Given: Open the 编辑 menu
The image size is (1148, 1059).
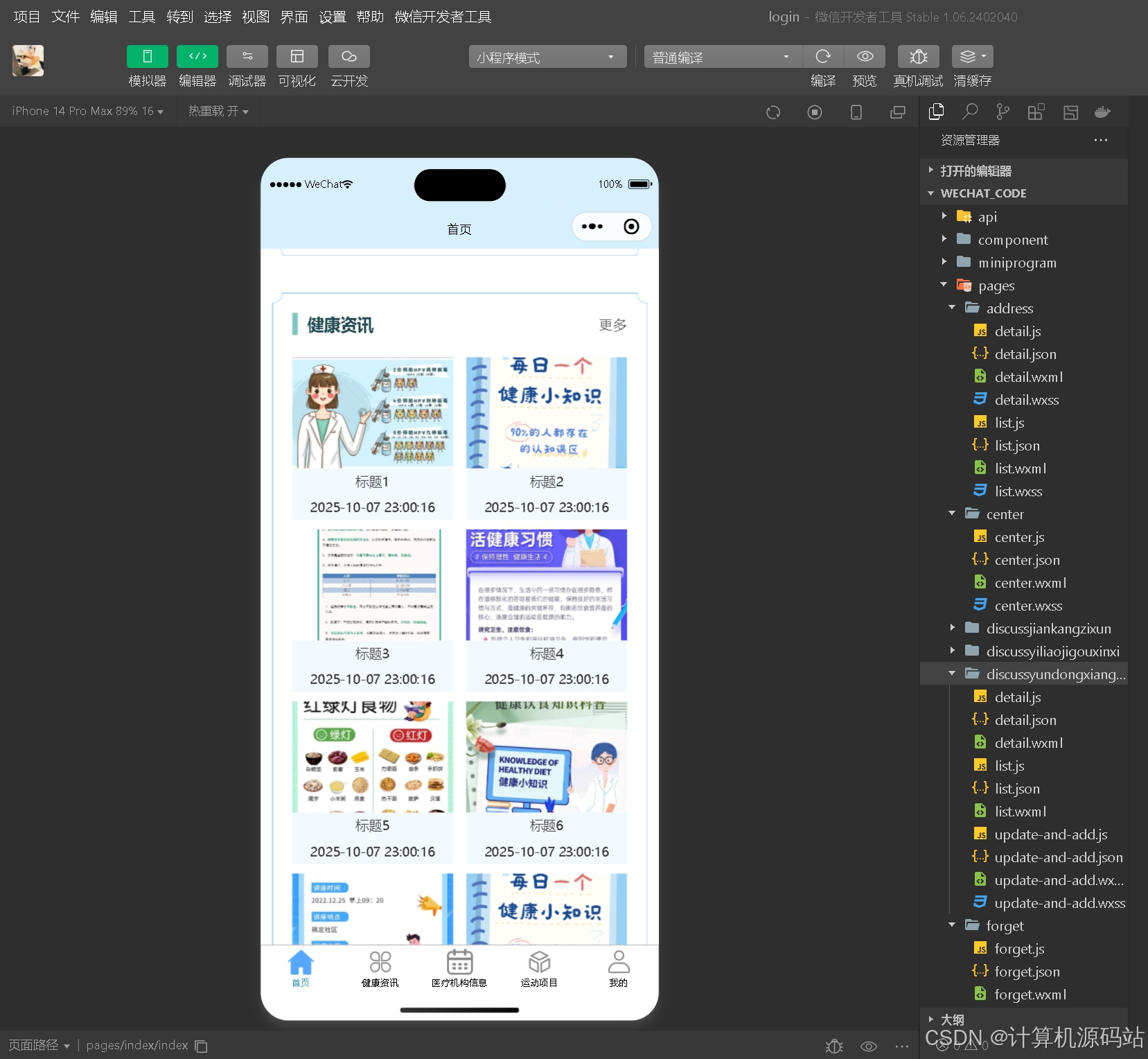Looking at the screenshot, I should (x=104, y=17).
